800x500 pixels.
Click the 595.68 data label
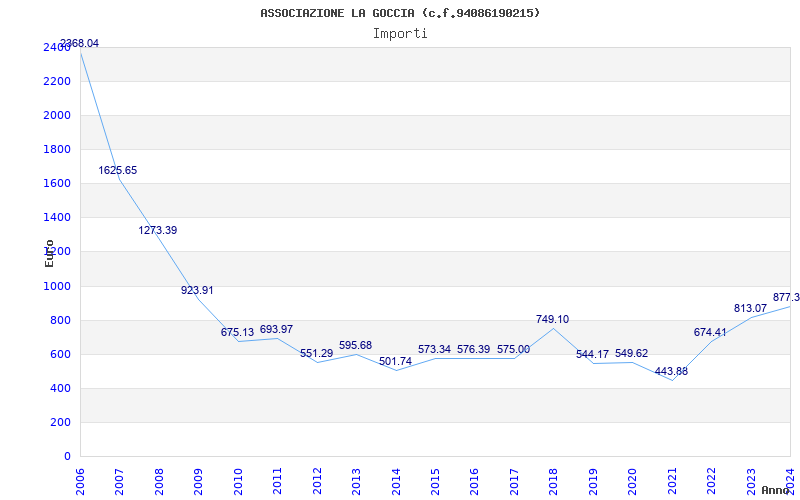coord(356,345)
